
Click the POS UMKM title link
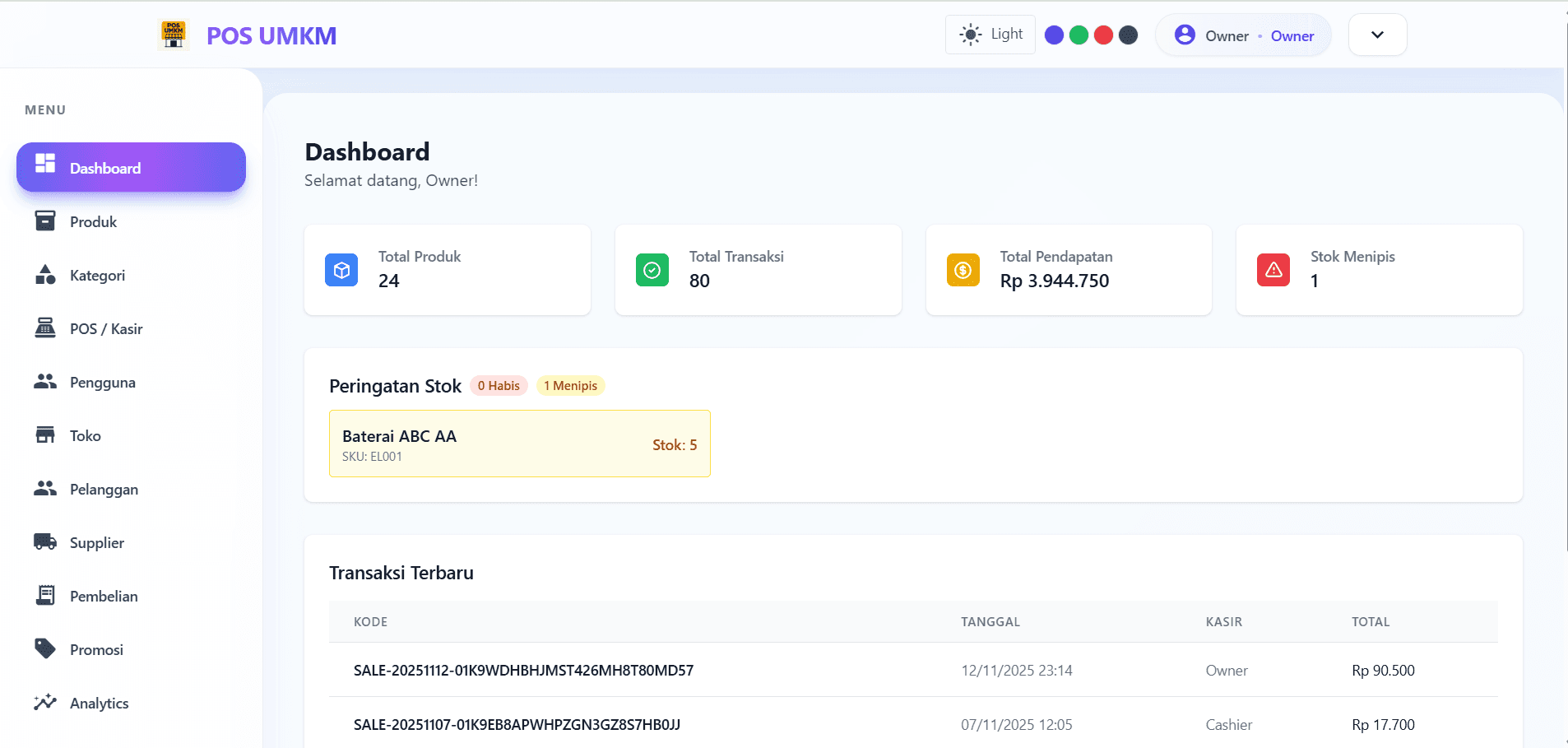271,36
